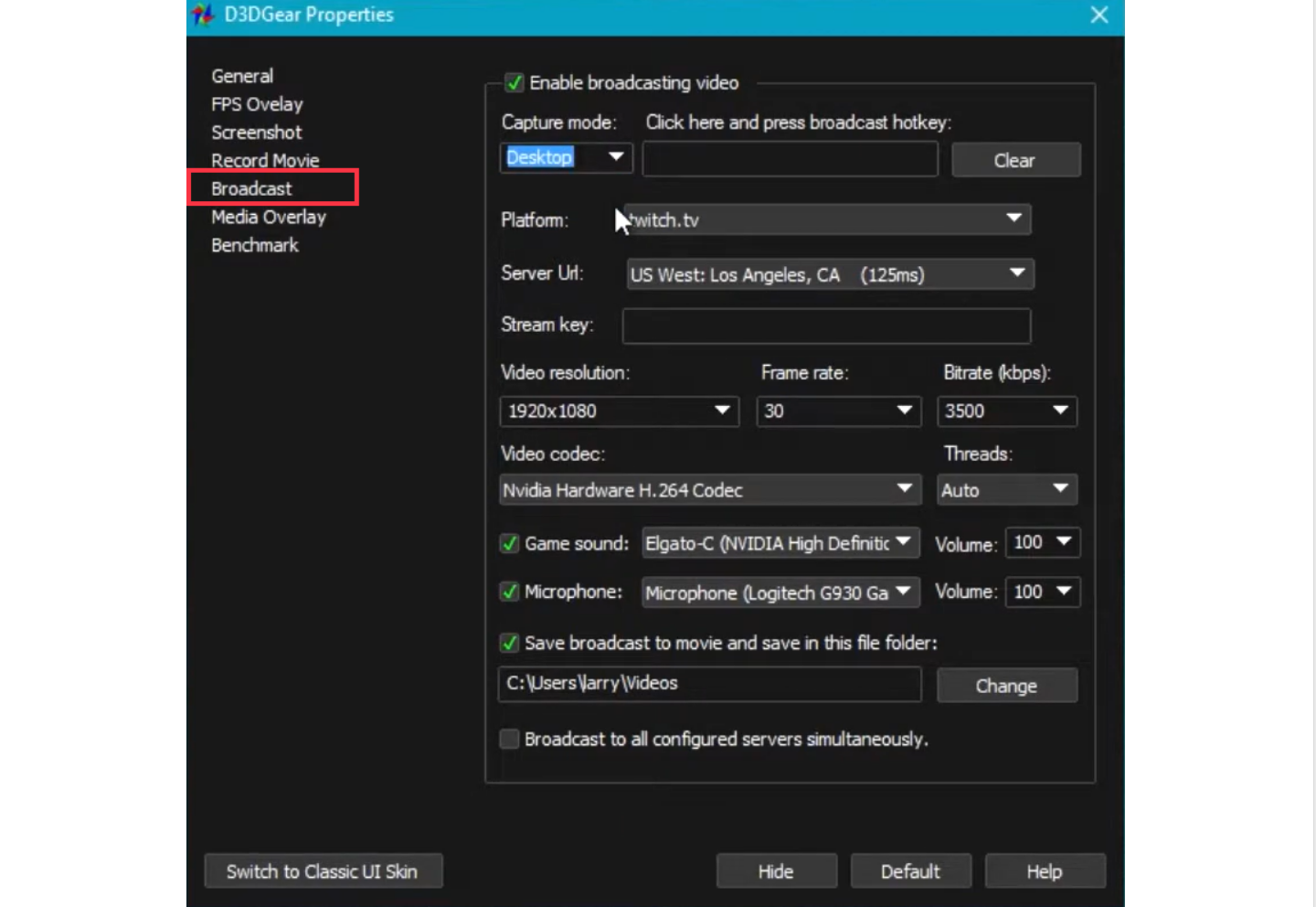The width and height of the screenshot is (1316, 907).
Task: Enable broadcasting to all configured servers simultaneously
Action: 509,739
